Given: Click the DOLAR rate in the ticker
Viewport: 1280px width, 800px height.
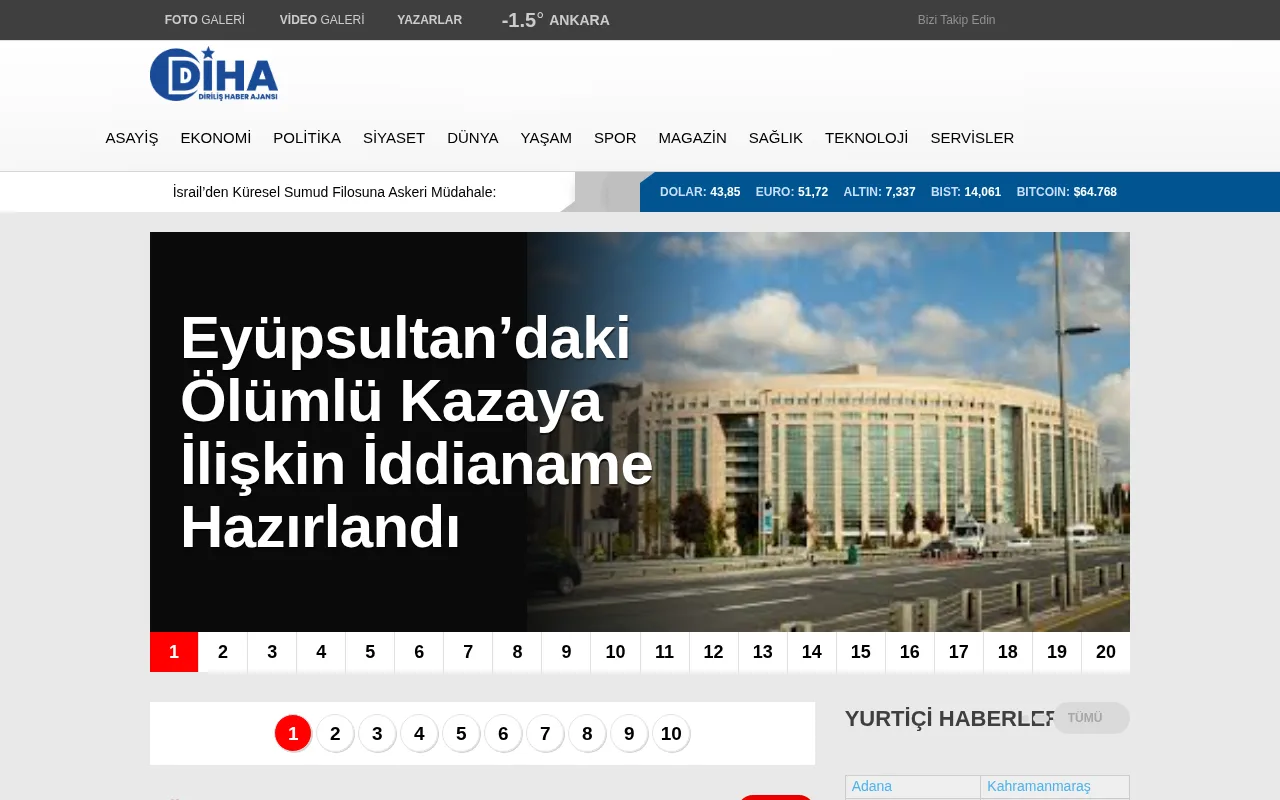Looking at the screenshot, I should 700,192.
